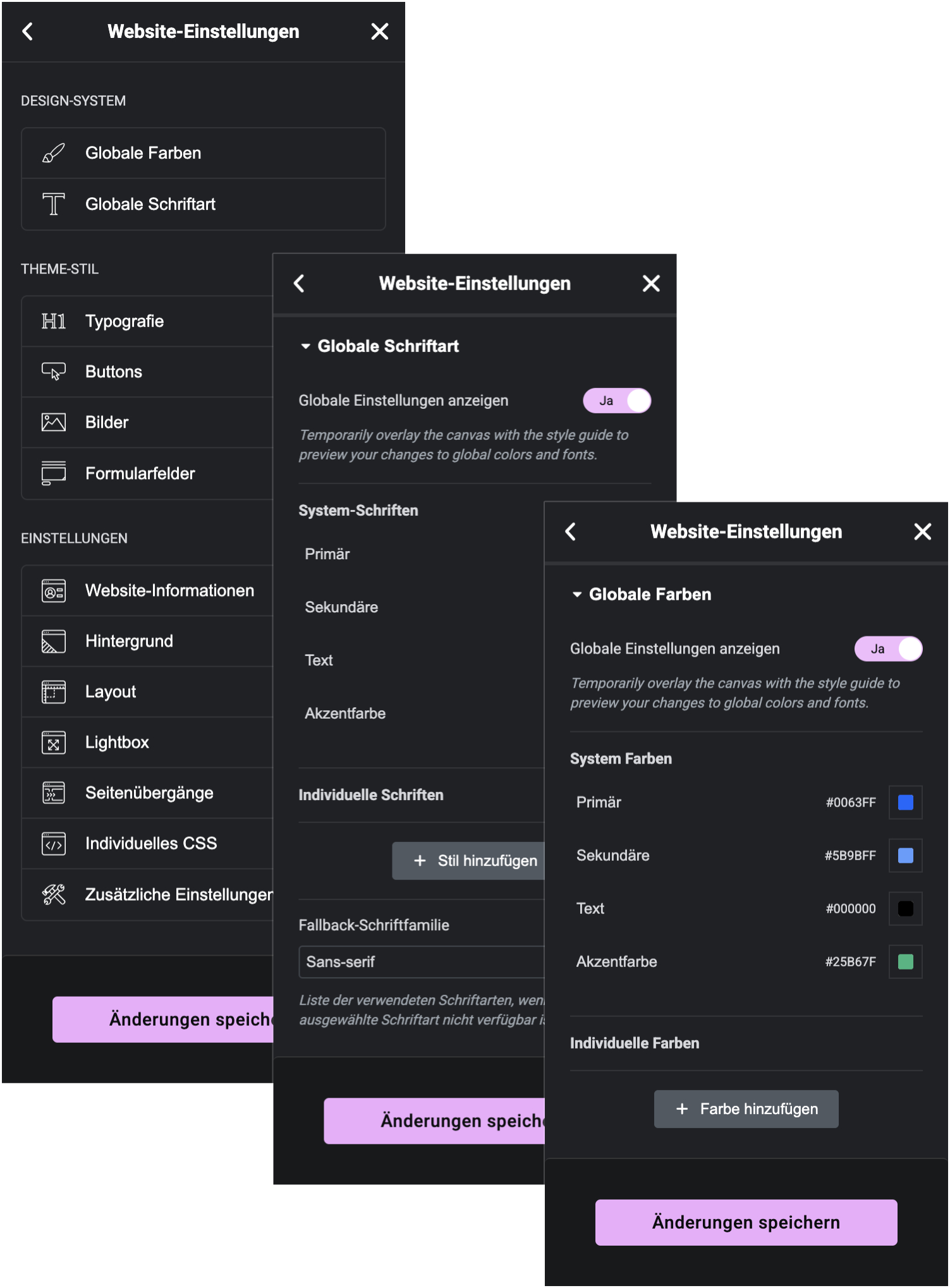Screen dimensions: 950x1288
Task: Go back from Globale Farben panel
Action: click(x=570, y=532)
